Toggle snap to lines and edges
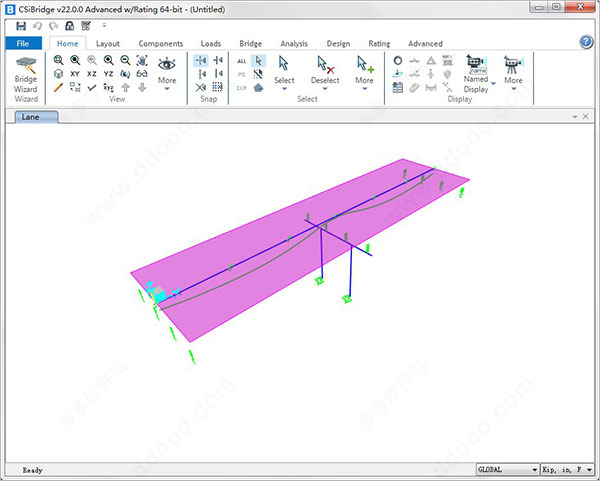The height and width of the screenshot is (481, 600). [218, 73]
